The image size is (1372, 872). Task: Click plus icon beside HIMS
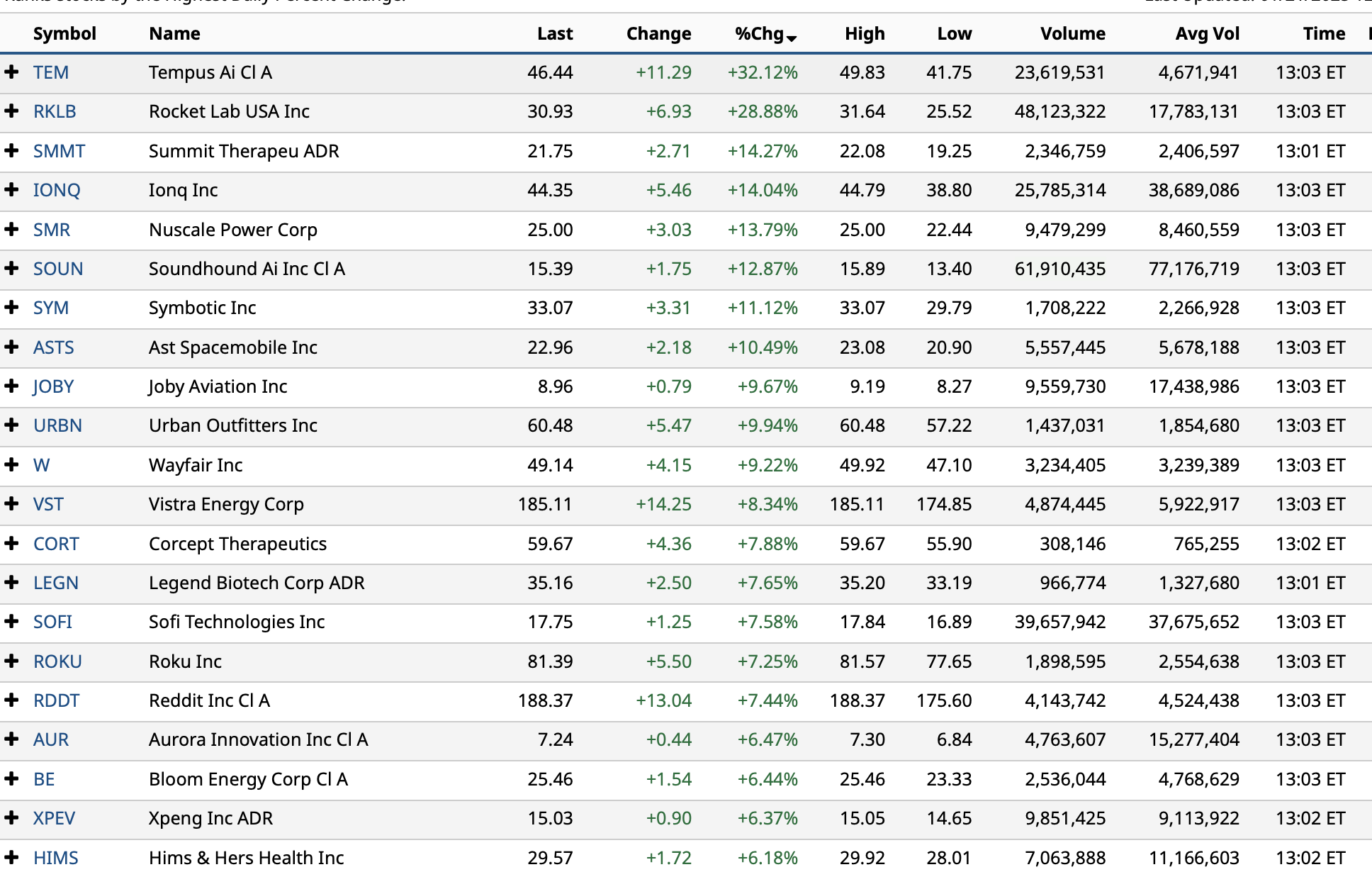point(11,857)
